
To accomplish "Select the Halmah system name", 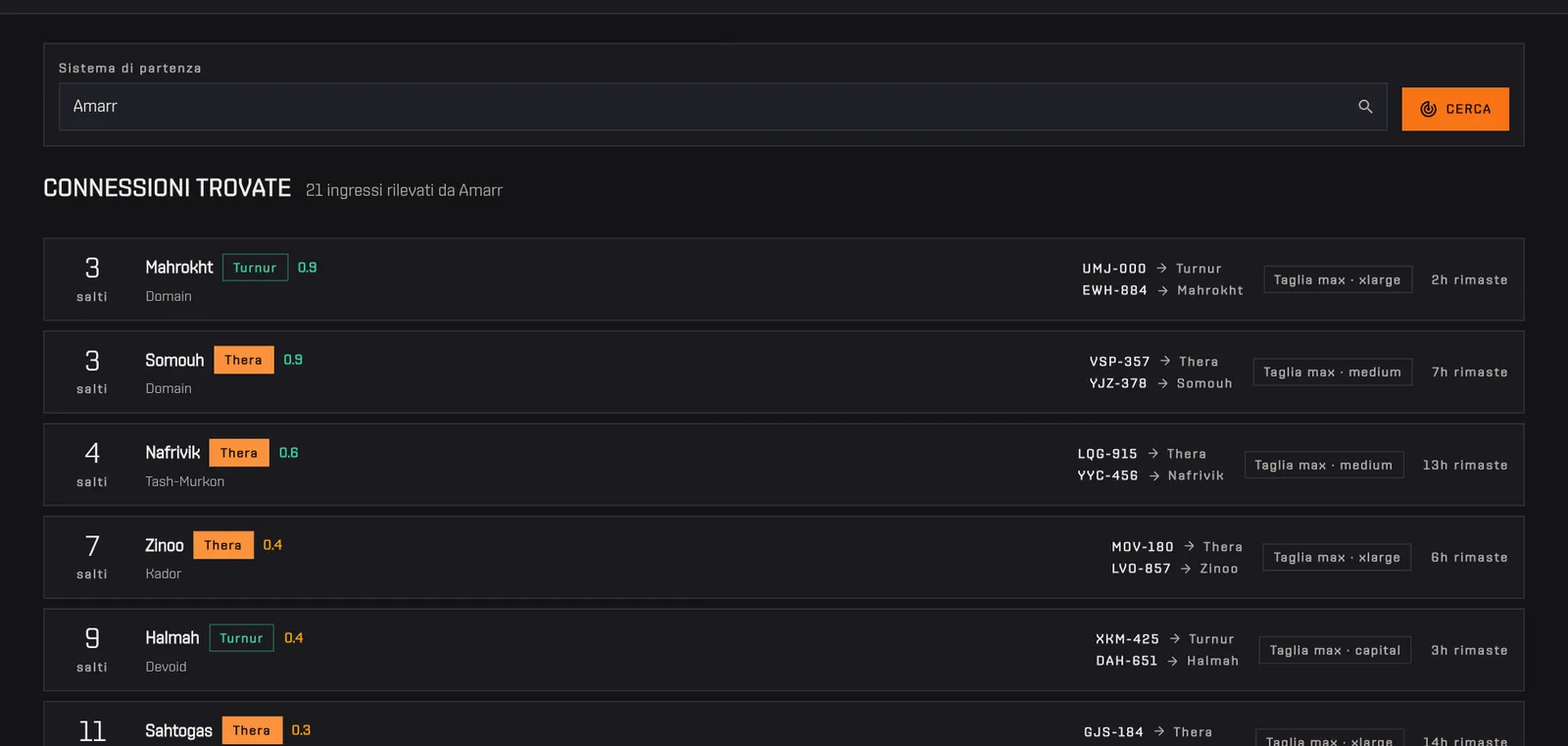I will coord(172,638).
